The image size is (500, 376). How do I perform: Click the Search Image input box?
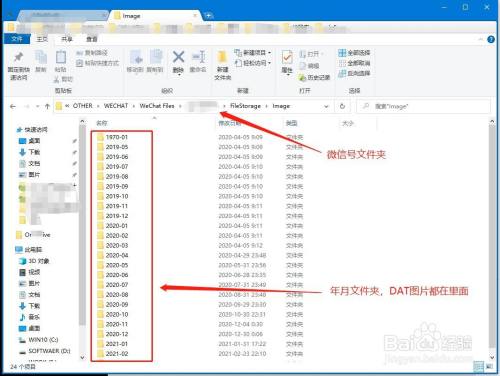click(423, 106)
